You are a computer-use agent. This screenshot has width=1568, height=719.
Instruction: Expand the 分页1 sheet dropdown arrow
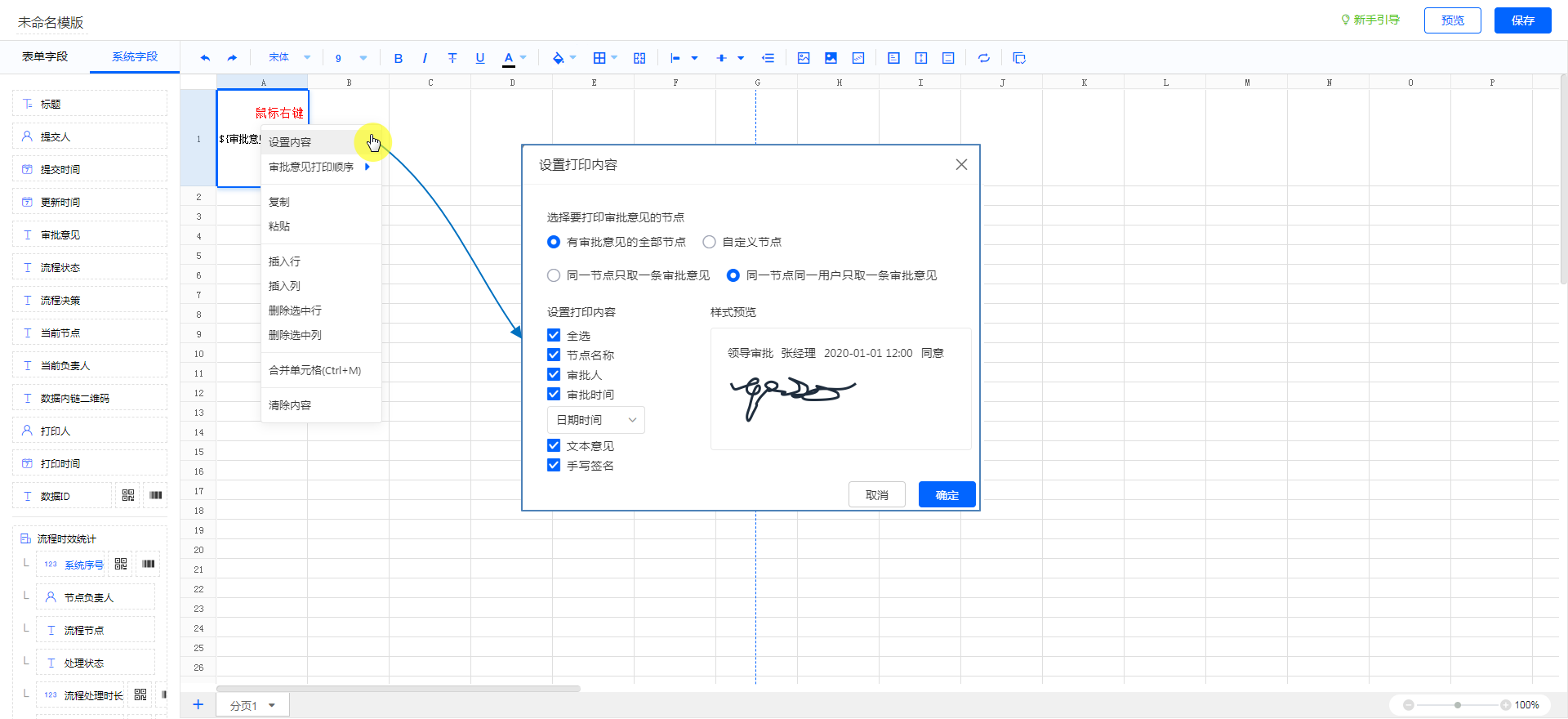click(272, 706)
